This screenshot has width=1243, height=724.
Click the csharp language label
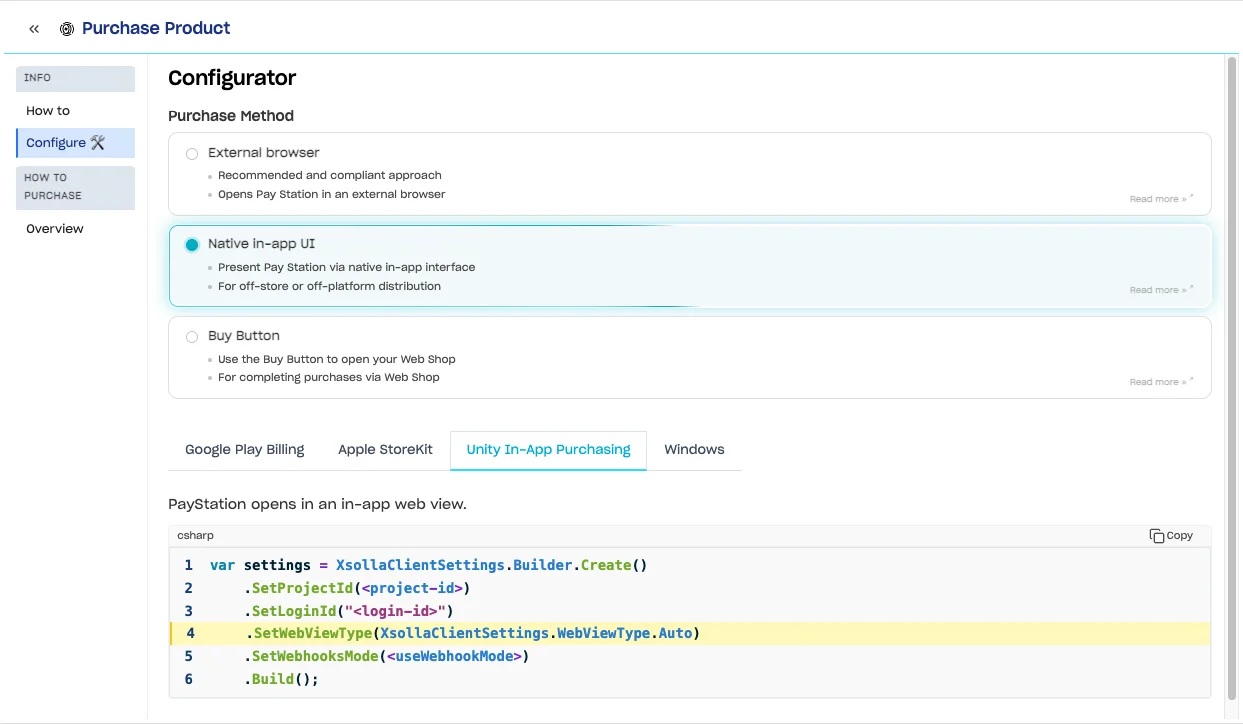pyautogui.click(x=195, y=536)
